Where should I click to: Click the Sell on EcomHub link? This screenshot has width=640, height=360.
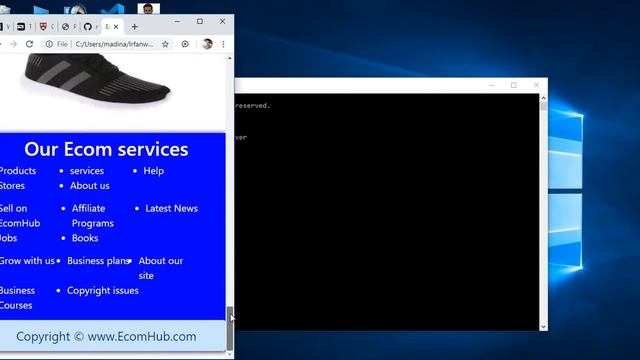20,216
